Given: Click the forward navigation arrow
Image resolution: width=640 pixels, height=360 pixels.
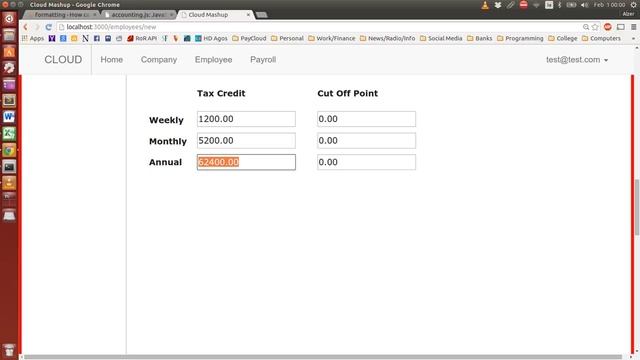Looking at the screenshot, I should click(x=37, y=27).
